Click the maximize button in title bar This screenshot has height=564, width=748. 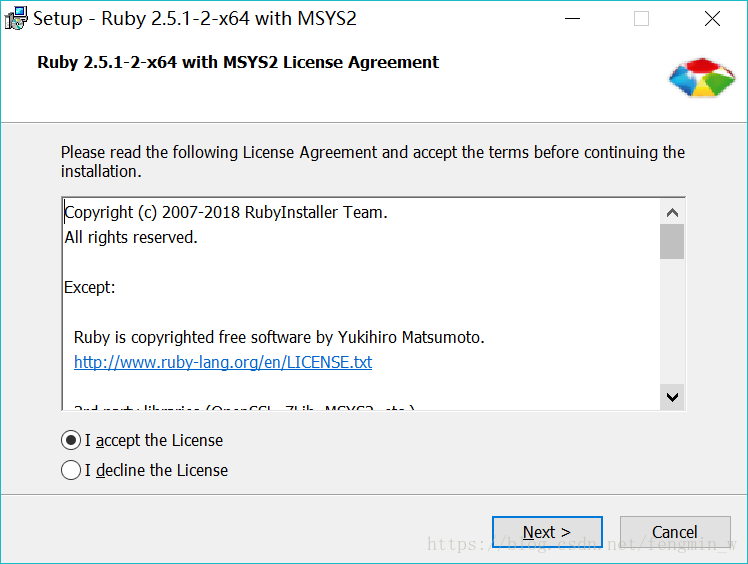pos(642,18)
